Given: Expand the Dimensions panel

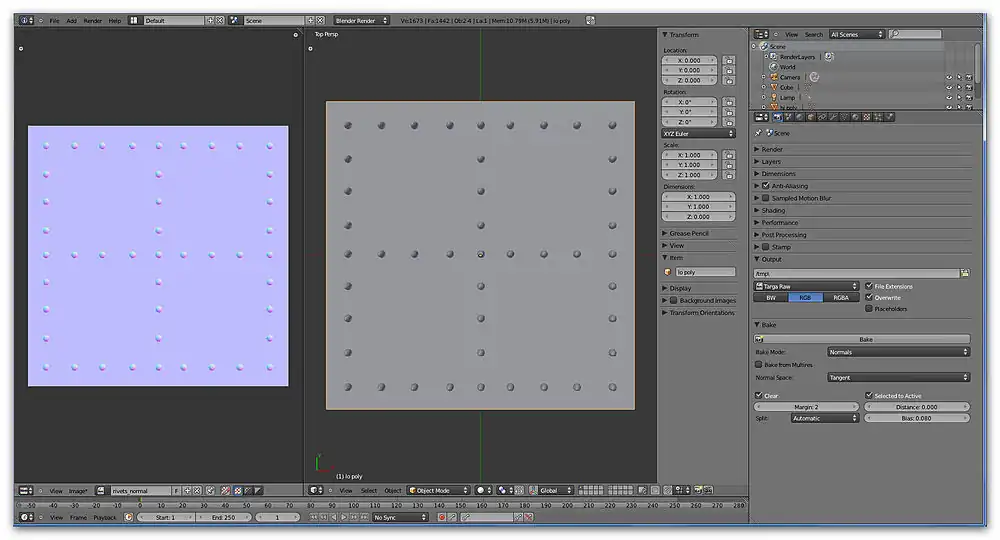Looking at the screenshot, I should [779, 174].
